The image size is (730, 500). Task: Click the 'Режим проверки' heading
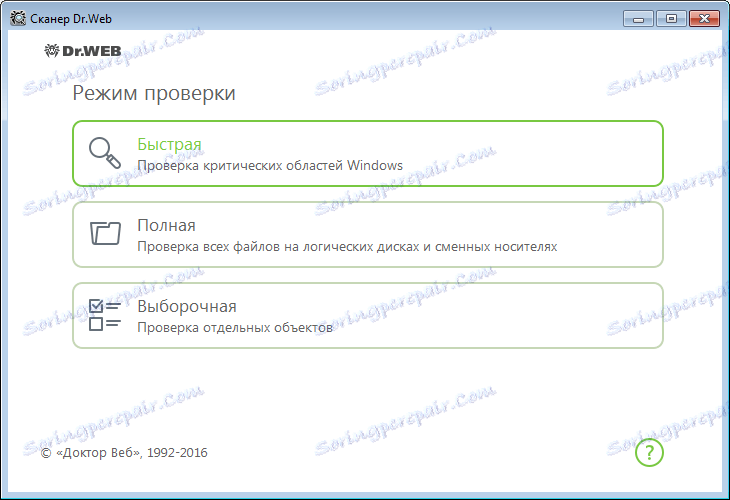[154, 94]
